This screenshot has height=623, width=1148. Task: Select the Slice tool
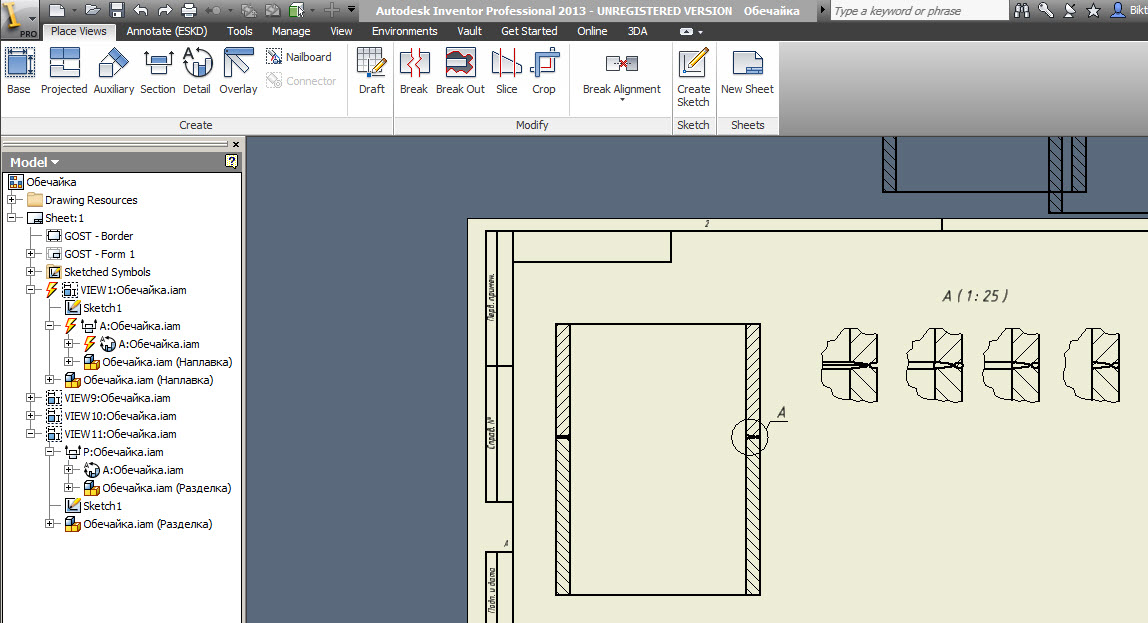tap(507, 71)
